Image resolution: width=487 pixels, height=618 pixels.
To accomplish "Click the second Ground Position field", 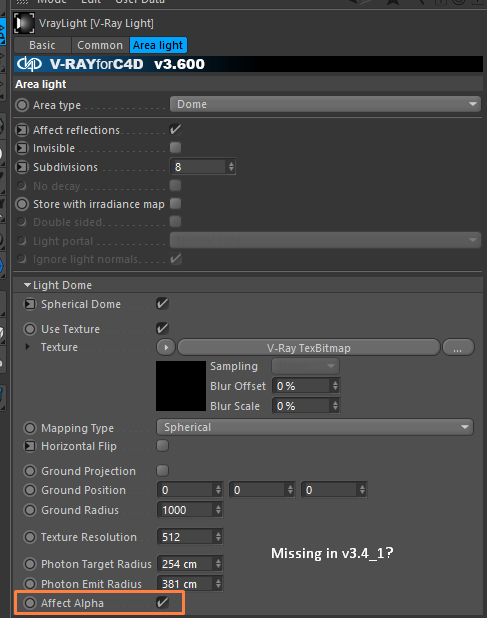I will tap(258, 490).
